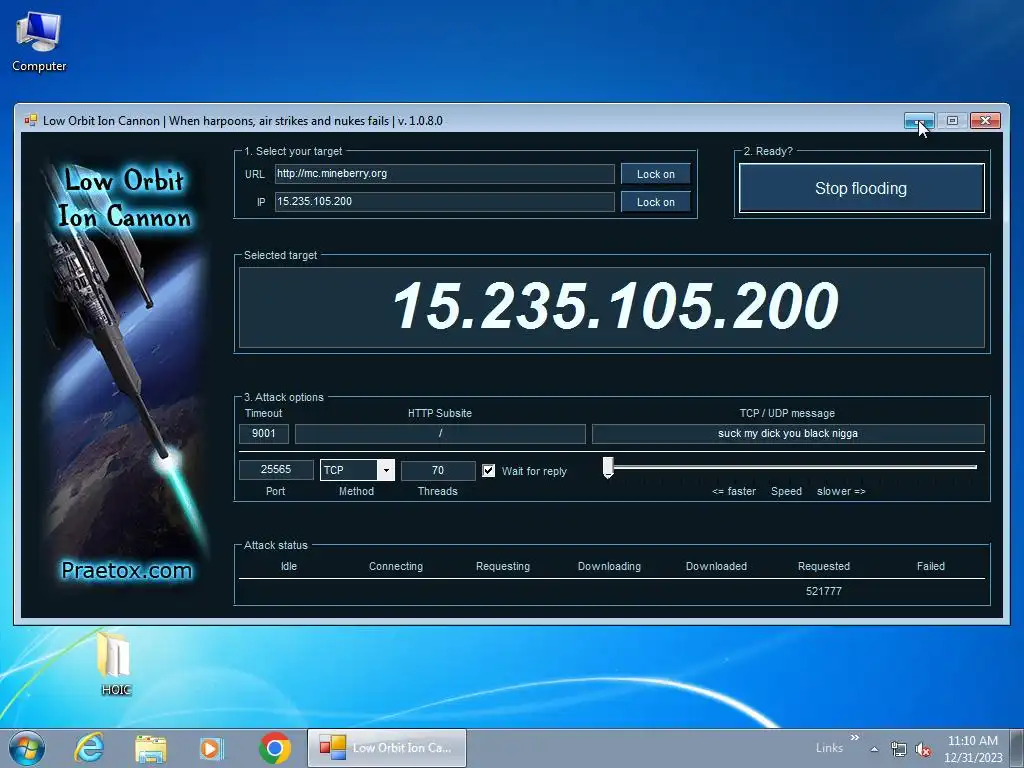1024x768 pixels.
Task: Click the Requested count 521777
Action: pos(824,591)
